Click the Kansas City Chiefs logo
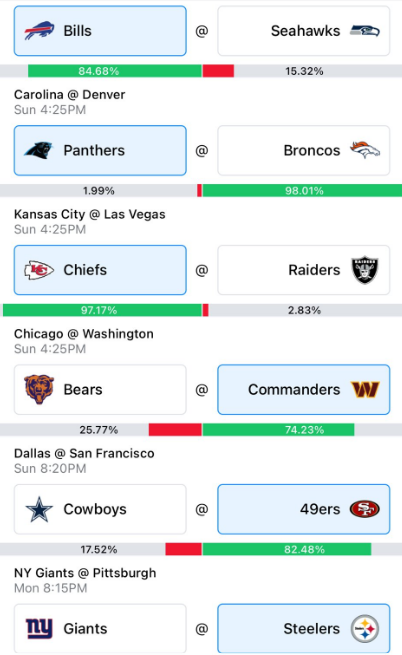Viewport: 402px width, 655px height. point(39,270)
